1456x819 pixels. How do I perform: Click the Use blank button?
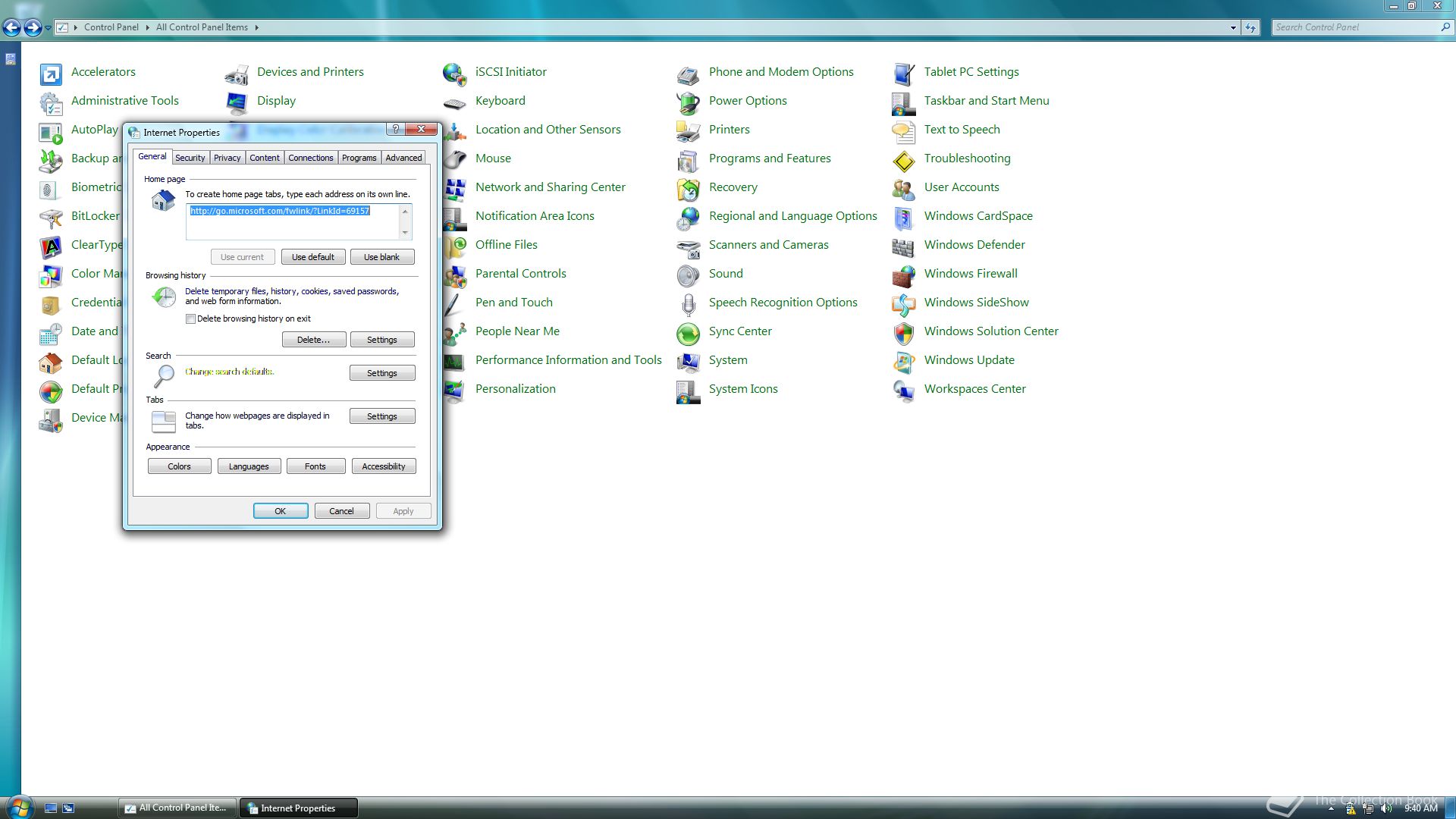click(381, 257)
